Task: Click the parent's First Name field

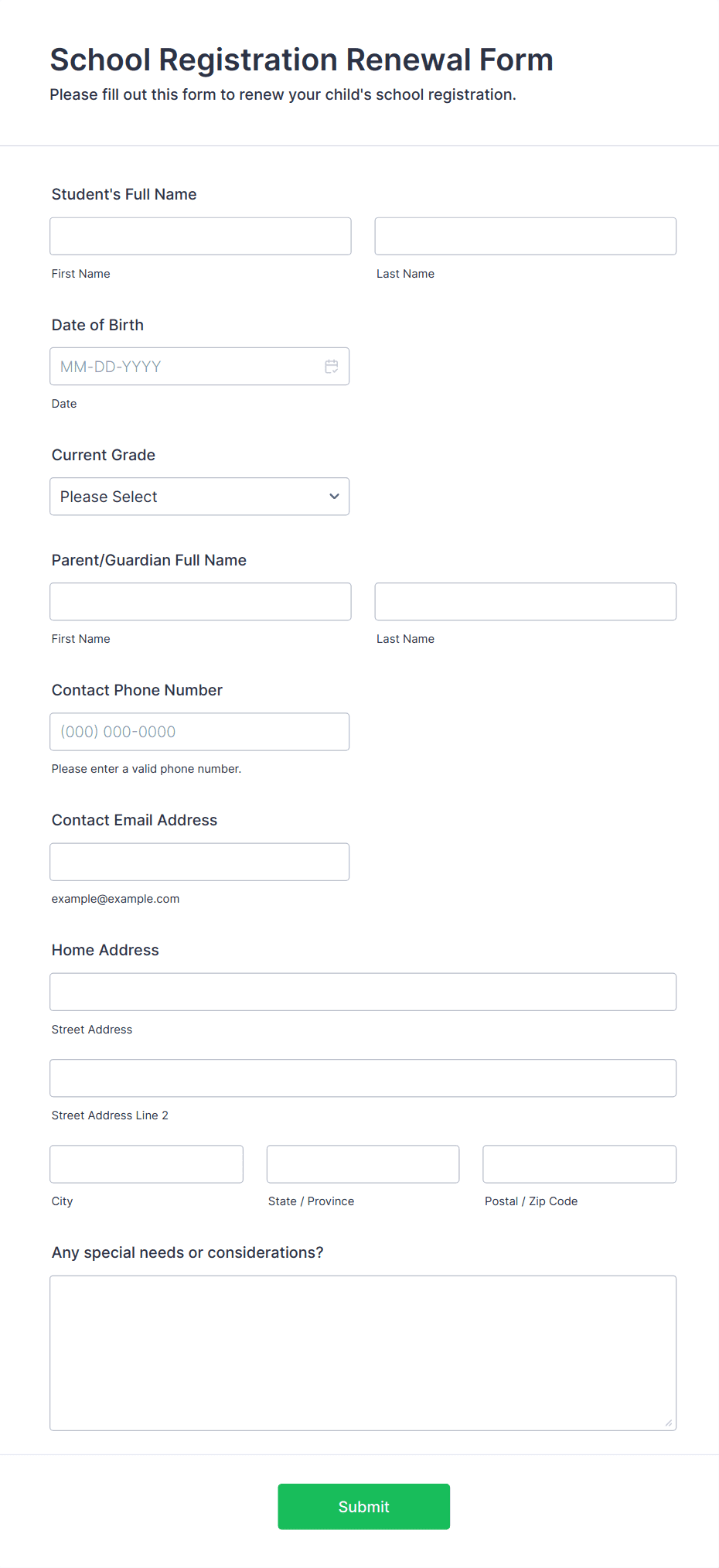Action: tap(199, 601)
